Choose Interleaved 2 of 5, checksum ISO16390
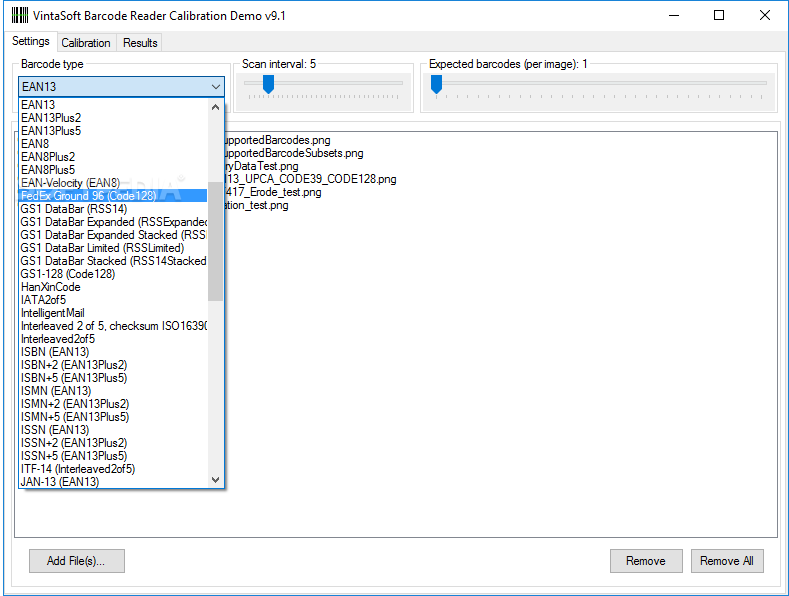Screen dimensions: 789x596 tap(113, 326)
